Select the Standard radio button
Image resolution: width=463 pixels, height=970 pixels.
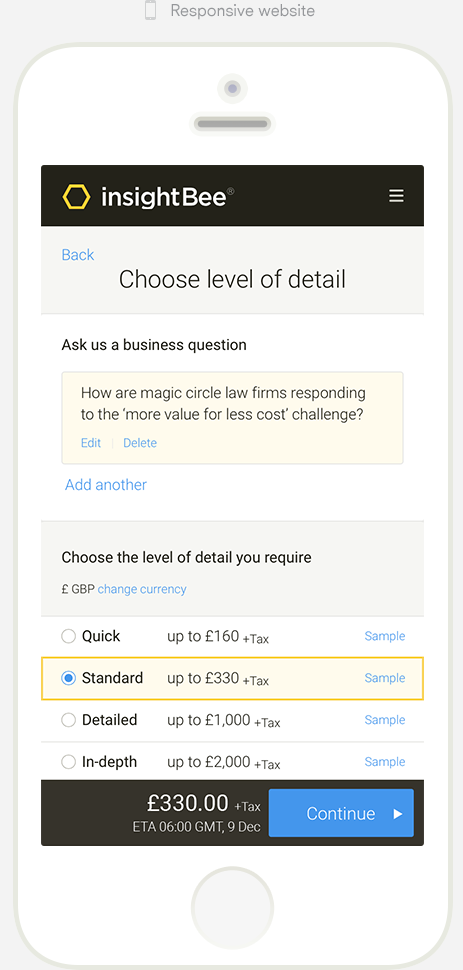pos(69,678)
